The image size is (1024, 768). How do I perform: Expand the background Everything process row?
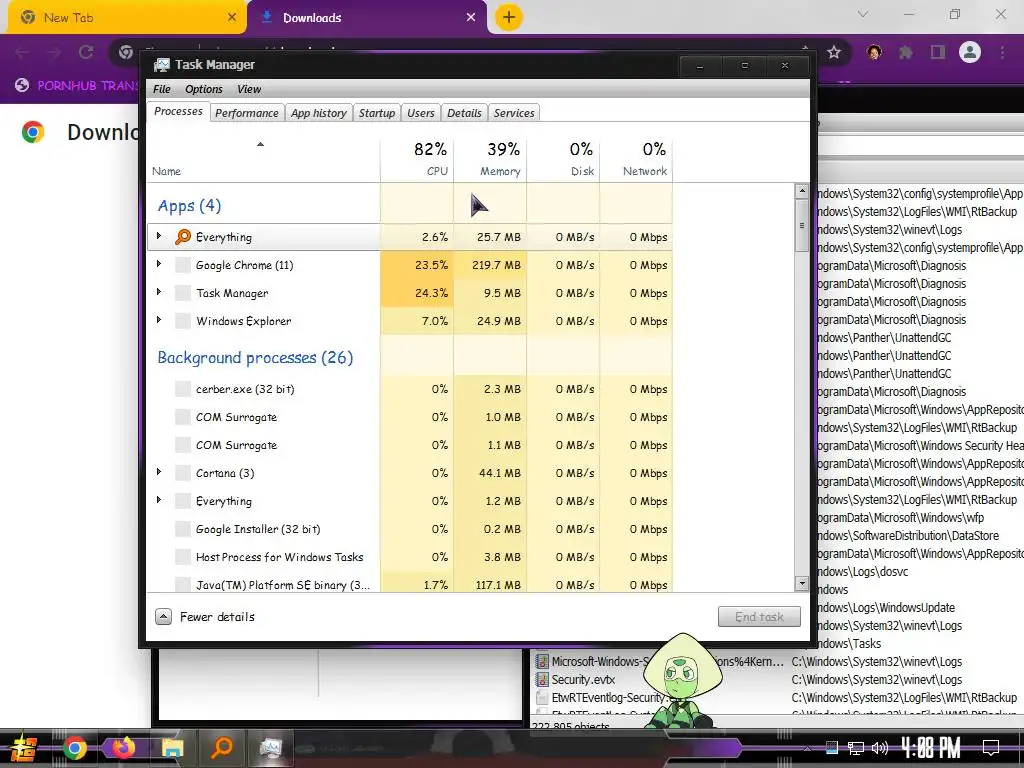pos(159,500)
